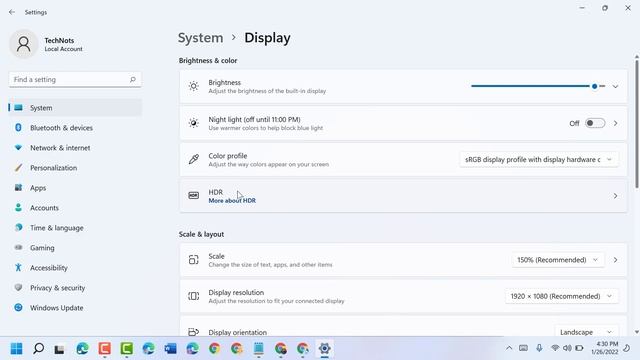Open the Scale 150% dropdown
Screen dimensions: 640x360
558,260
